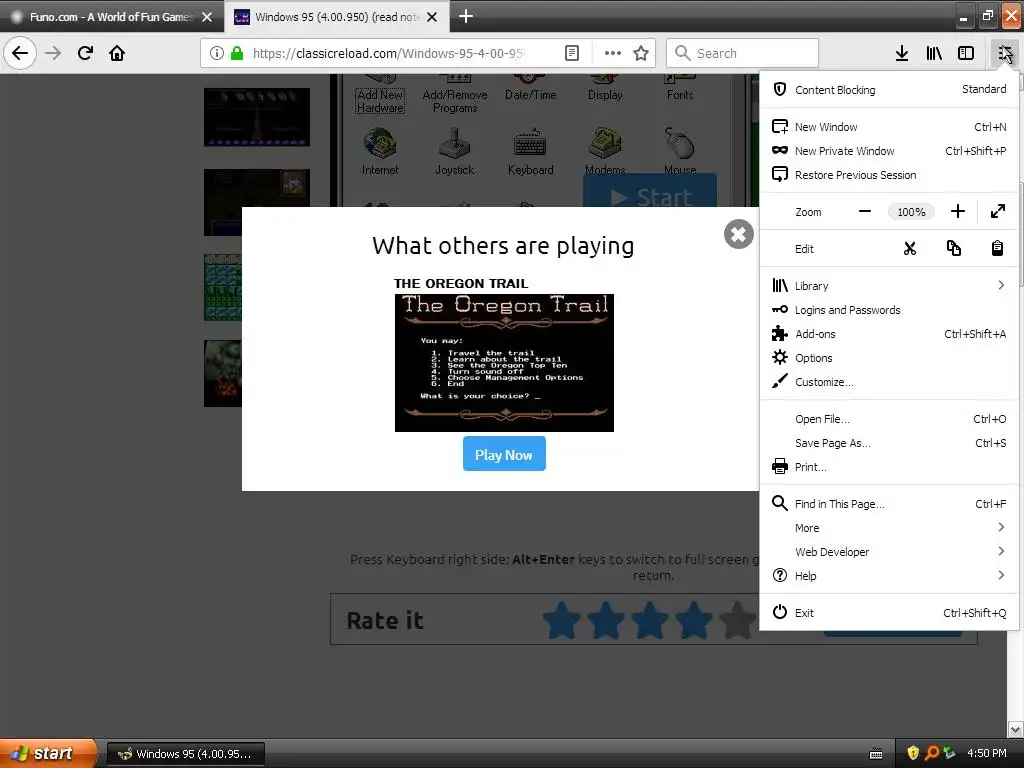Open Add-ons from the menu
Screen dimensions: 1024x768
point(889,334)
